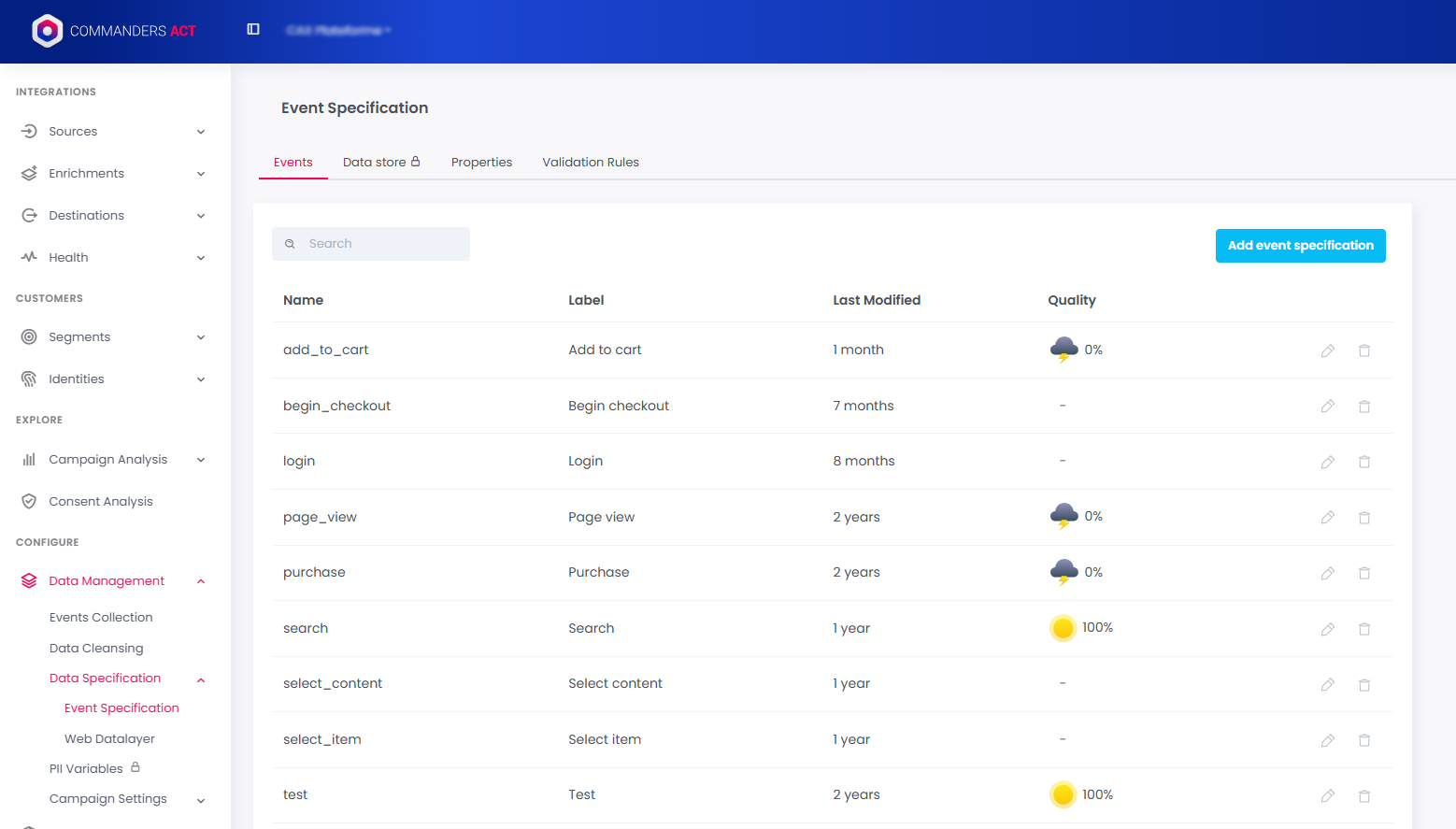Open the blurred platform dropdown in header
Screen dimensions: 1456x829
pos(338,31)
